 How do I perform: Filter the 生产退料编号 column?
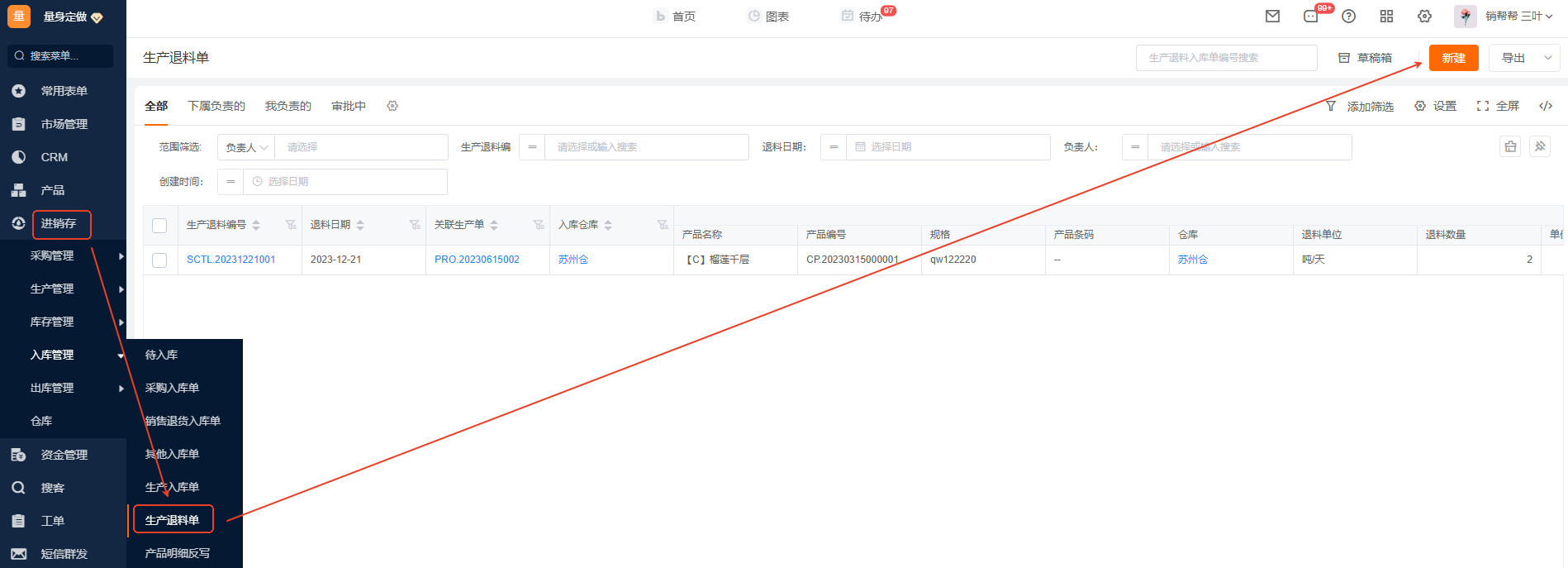point(291,225)
